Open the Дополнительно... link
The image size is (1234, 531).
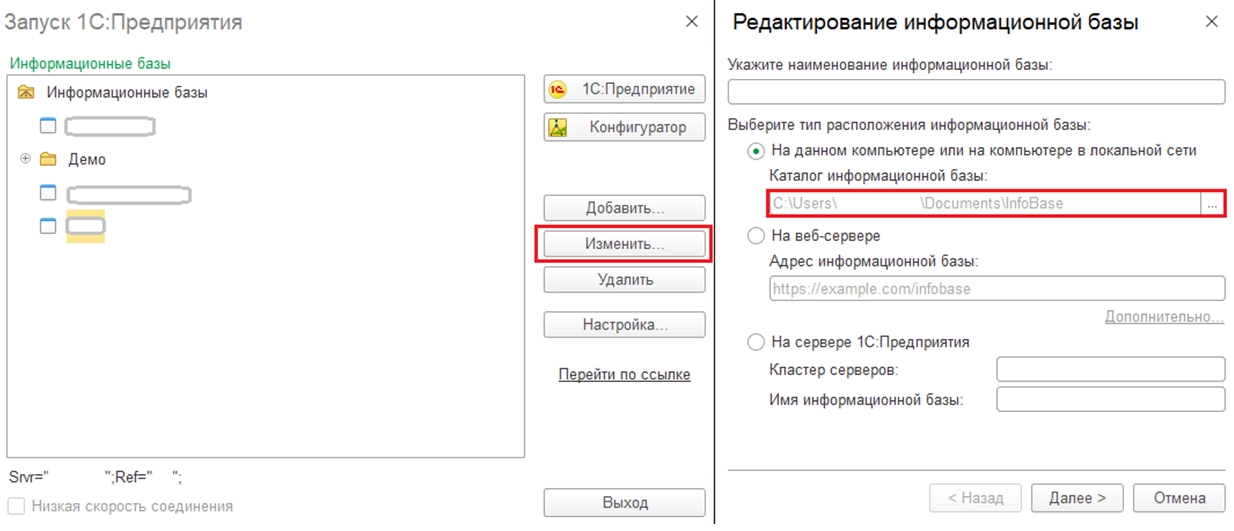click(x=1164, y=317)
